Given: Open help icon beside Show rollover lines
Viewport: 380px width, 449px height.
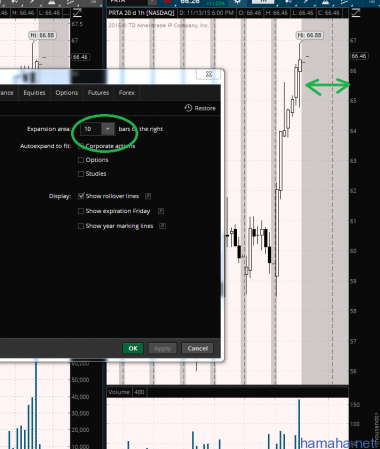Looking at the screenshot, I should pos(148,196).
